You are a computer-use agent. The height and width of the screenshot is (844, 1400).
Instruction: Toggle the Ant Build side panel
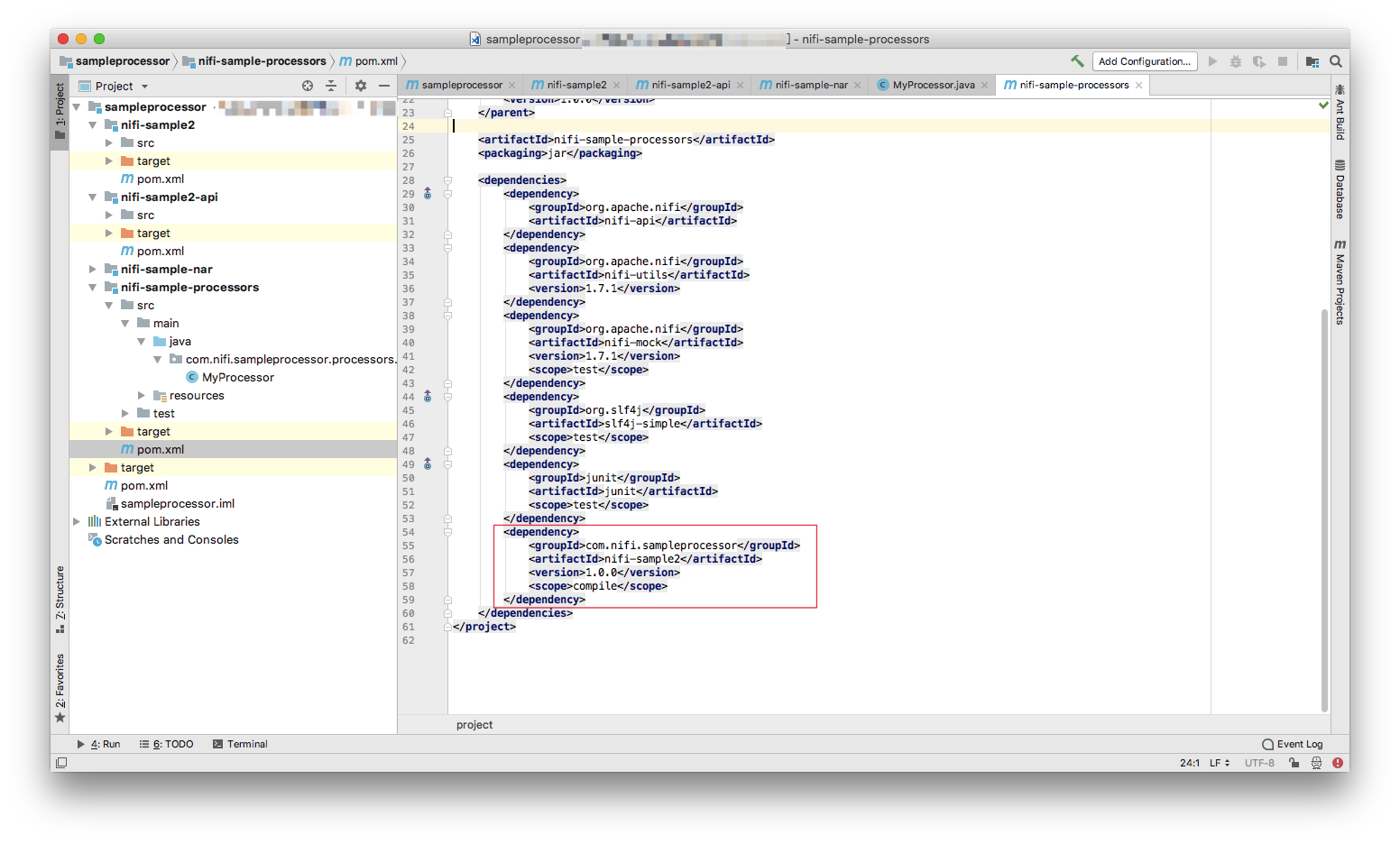pos(1340,112)
